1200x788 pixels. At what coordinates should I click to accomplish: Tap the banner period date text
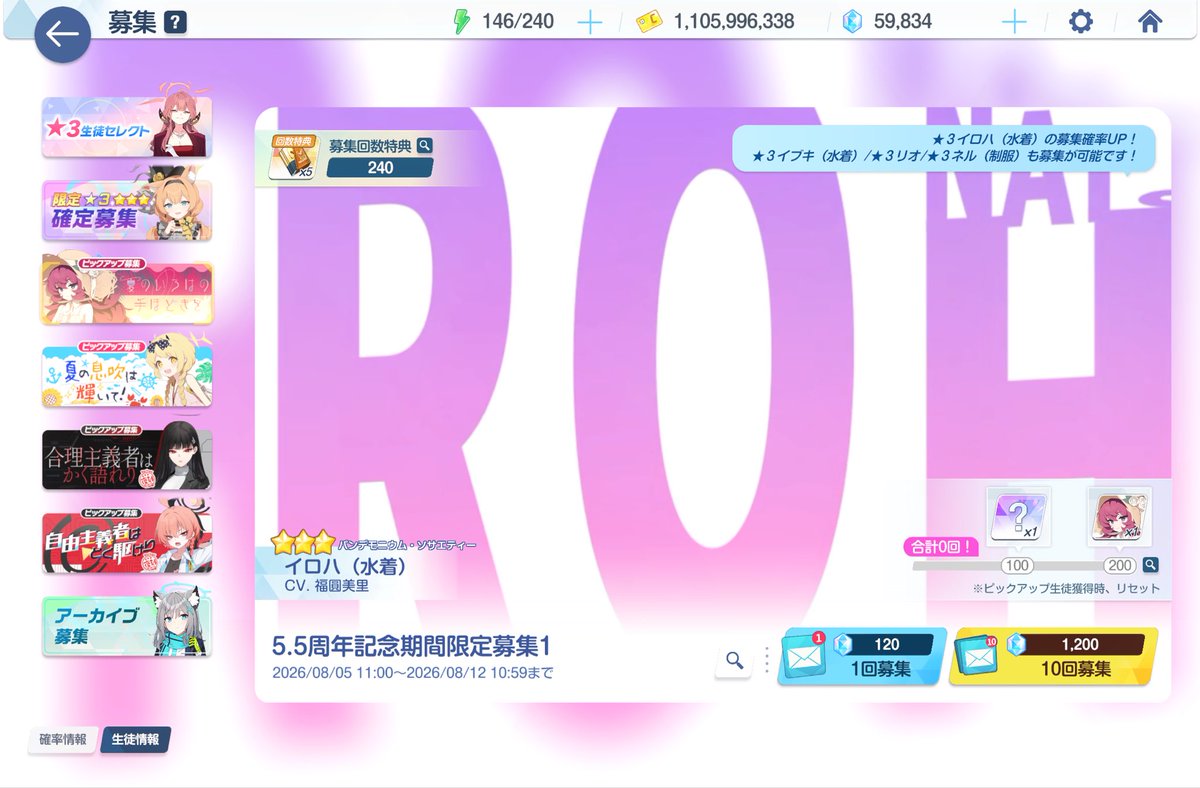[412, 672]
